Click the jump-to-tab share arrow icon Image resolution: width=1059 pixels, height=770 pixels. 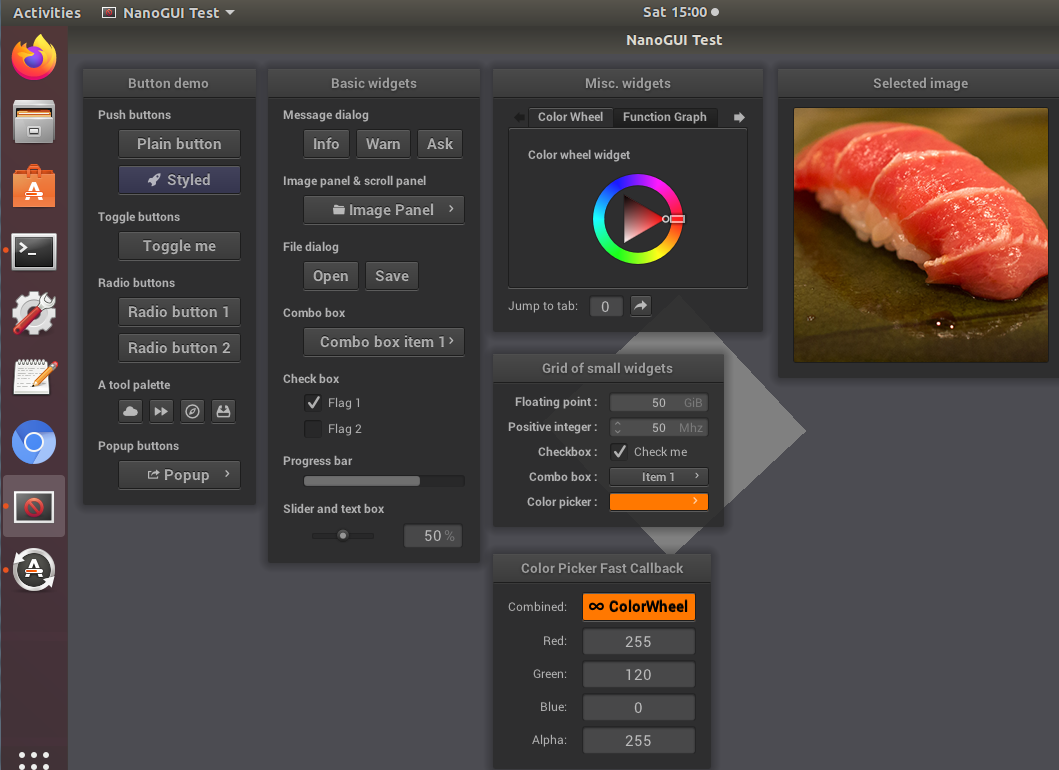point(640,306)
